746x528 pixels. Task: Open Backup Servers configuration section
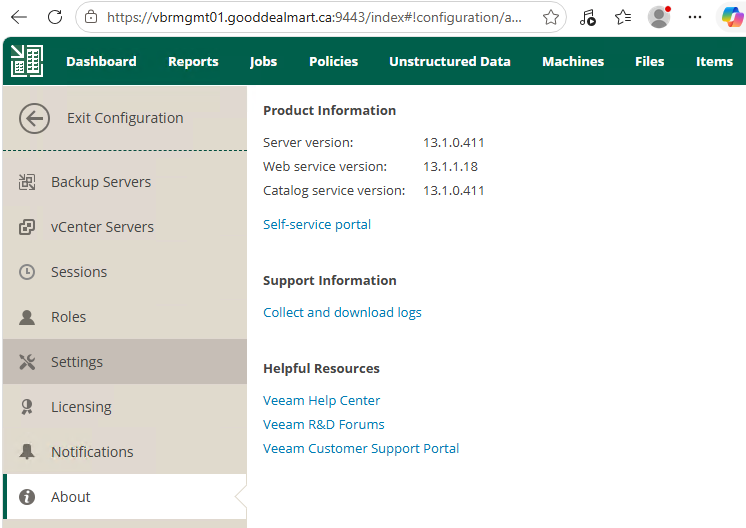[125, 182]
